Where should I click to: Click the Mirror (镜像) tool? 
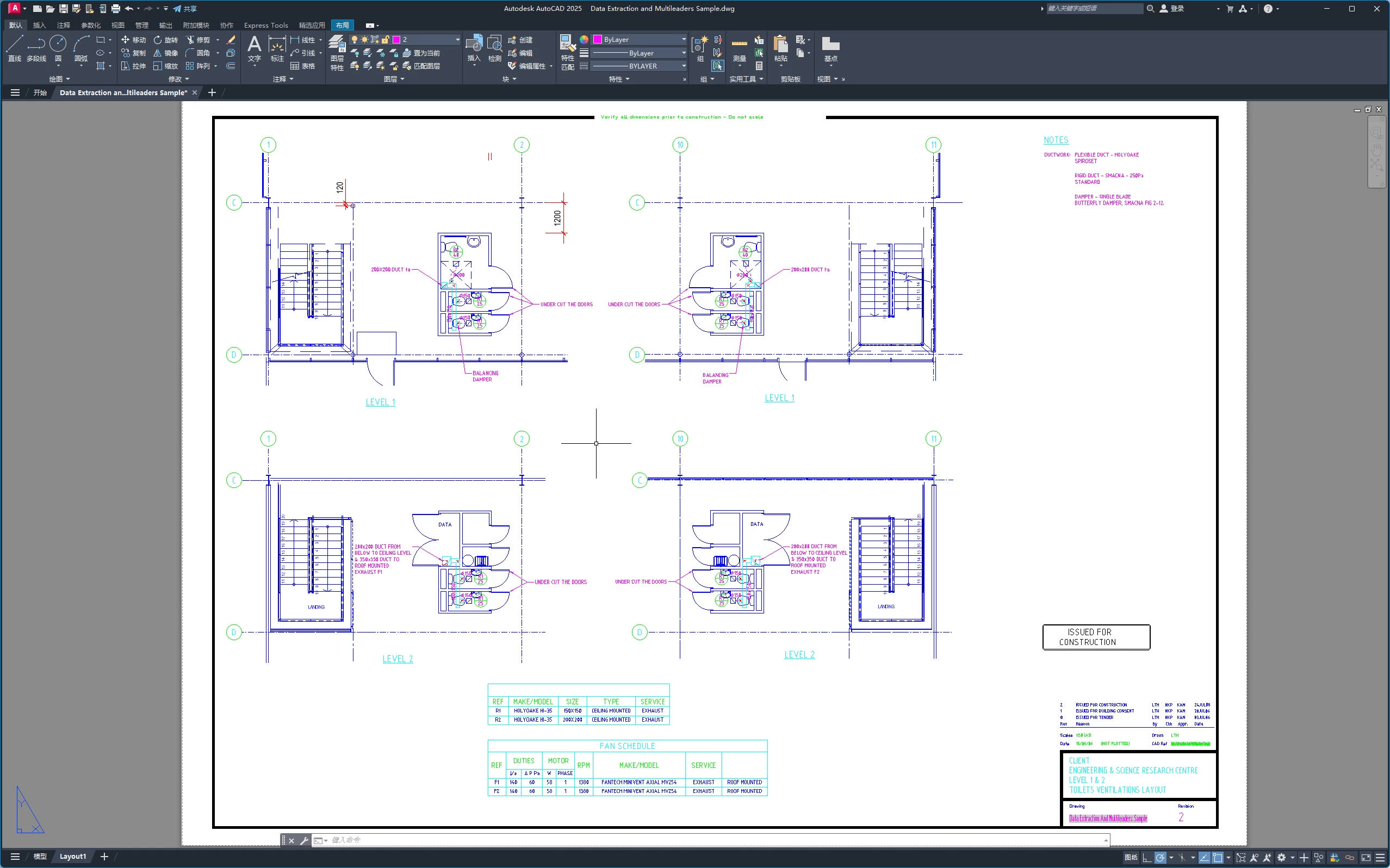[166, 53]
